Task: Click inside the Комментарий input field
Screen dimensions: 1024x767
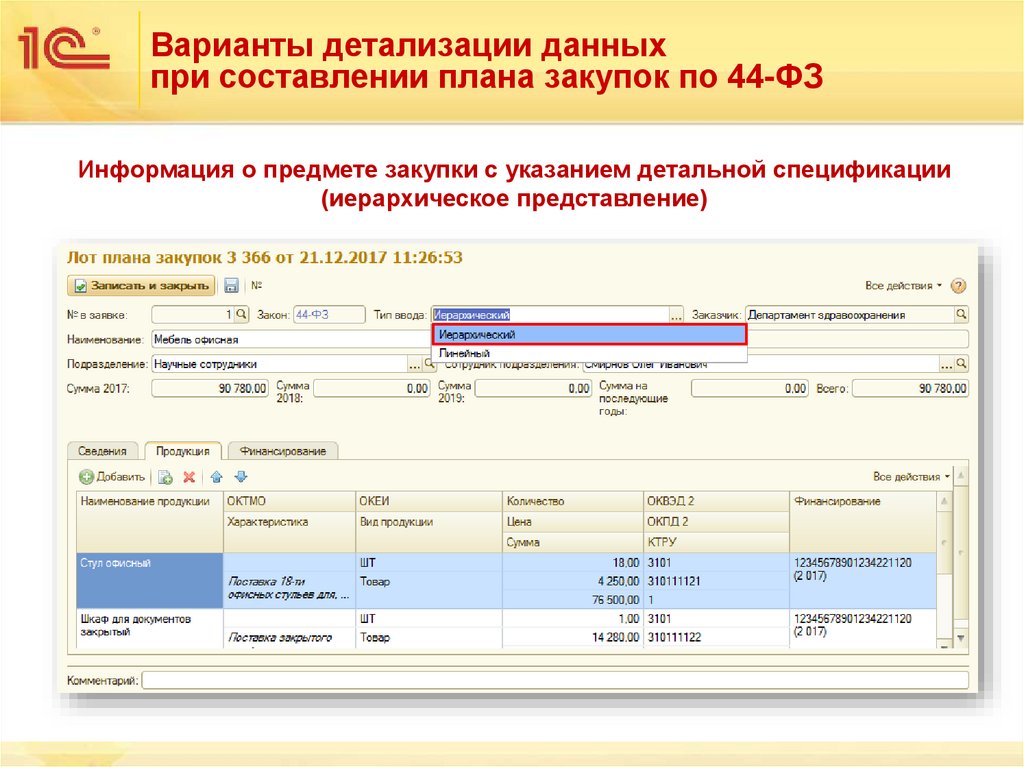Action: 400,679
